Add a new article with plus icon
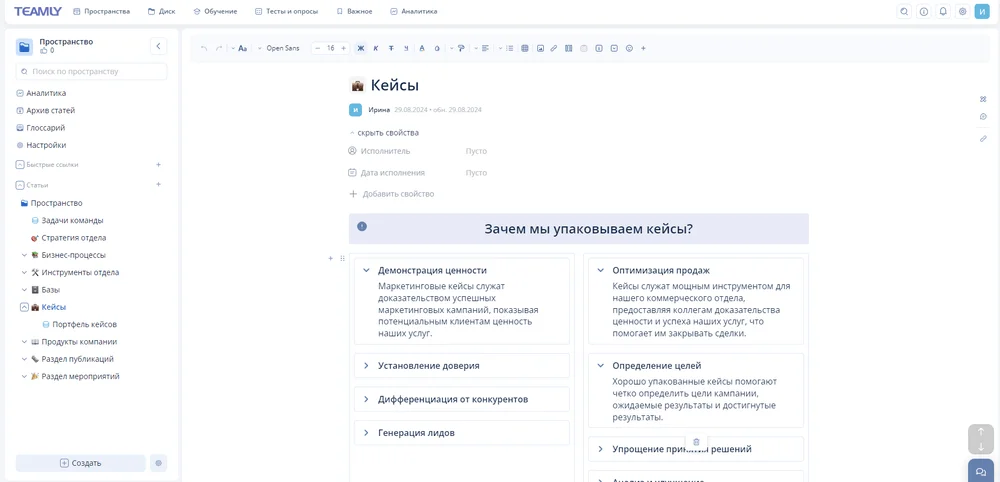The height and width of the screenshot is (482, 1000). pos(159,184)
